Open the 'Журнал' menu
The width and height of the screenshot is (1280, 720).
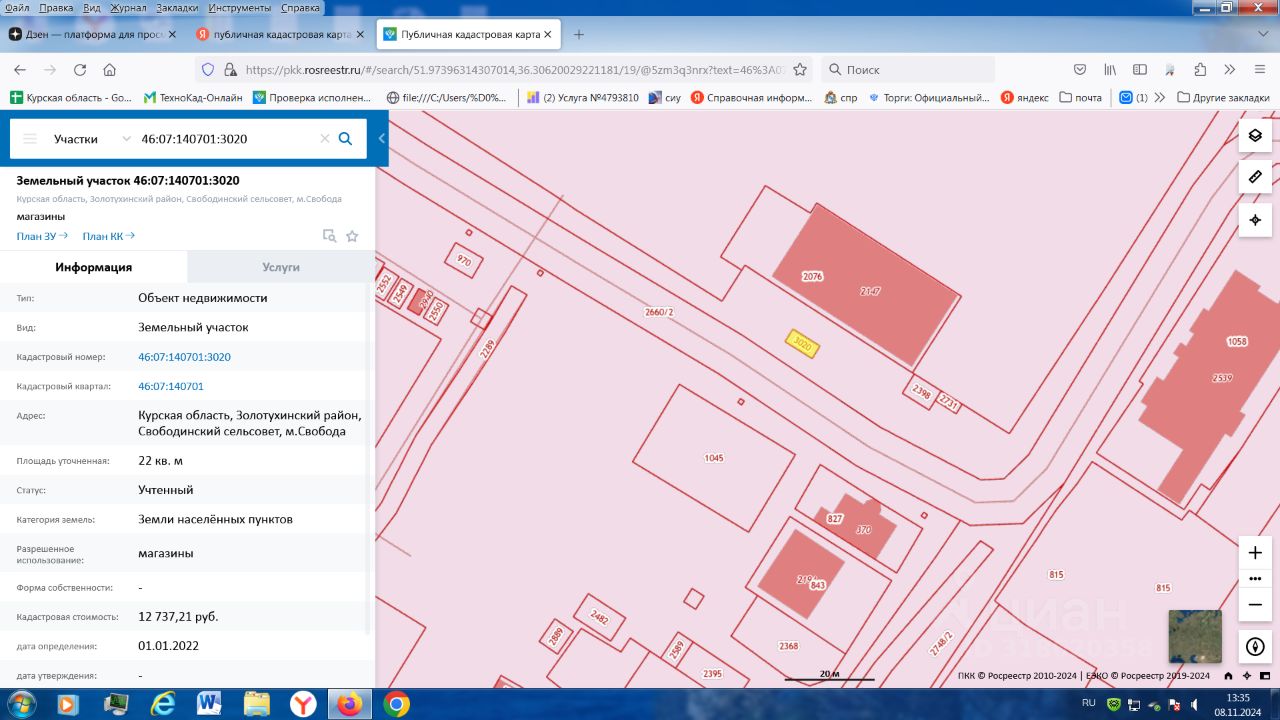pyautogui.click(x=127, y=7)
